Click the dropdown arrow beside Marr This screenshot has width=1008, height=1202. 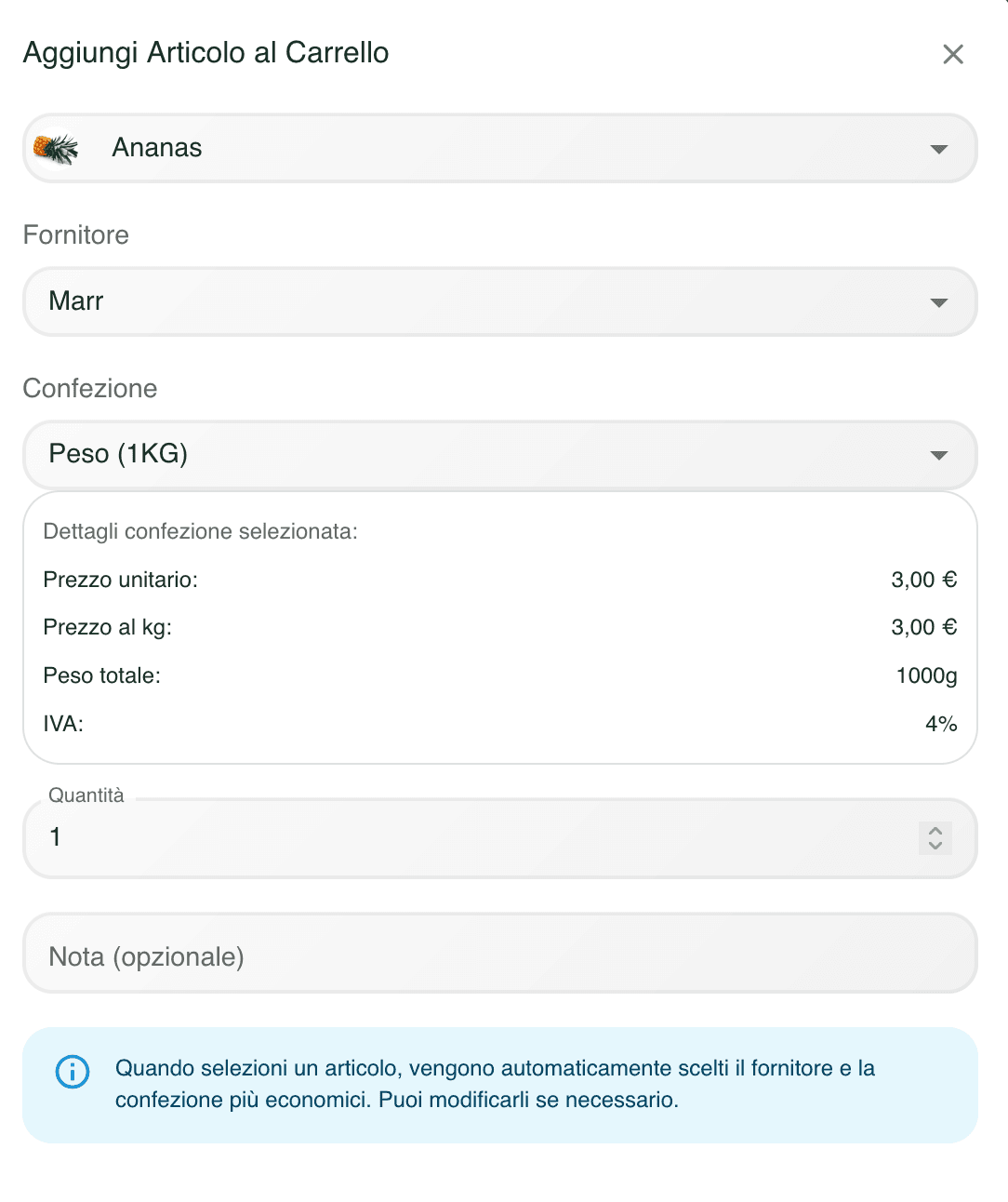point(938,301)
